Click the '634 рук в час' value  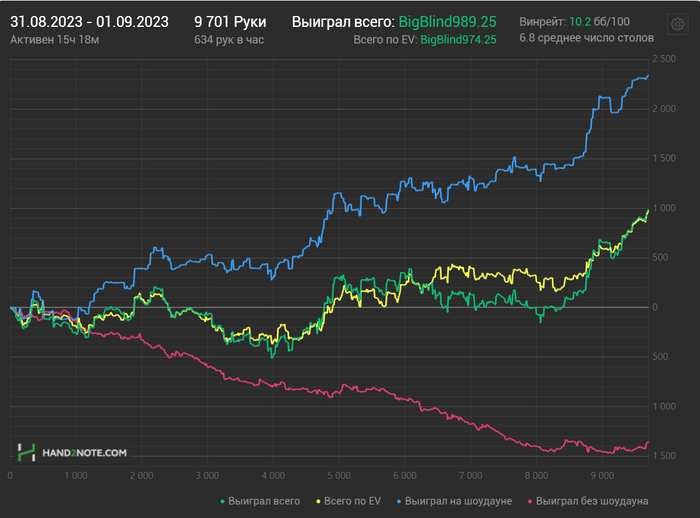point(229,40)
